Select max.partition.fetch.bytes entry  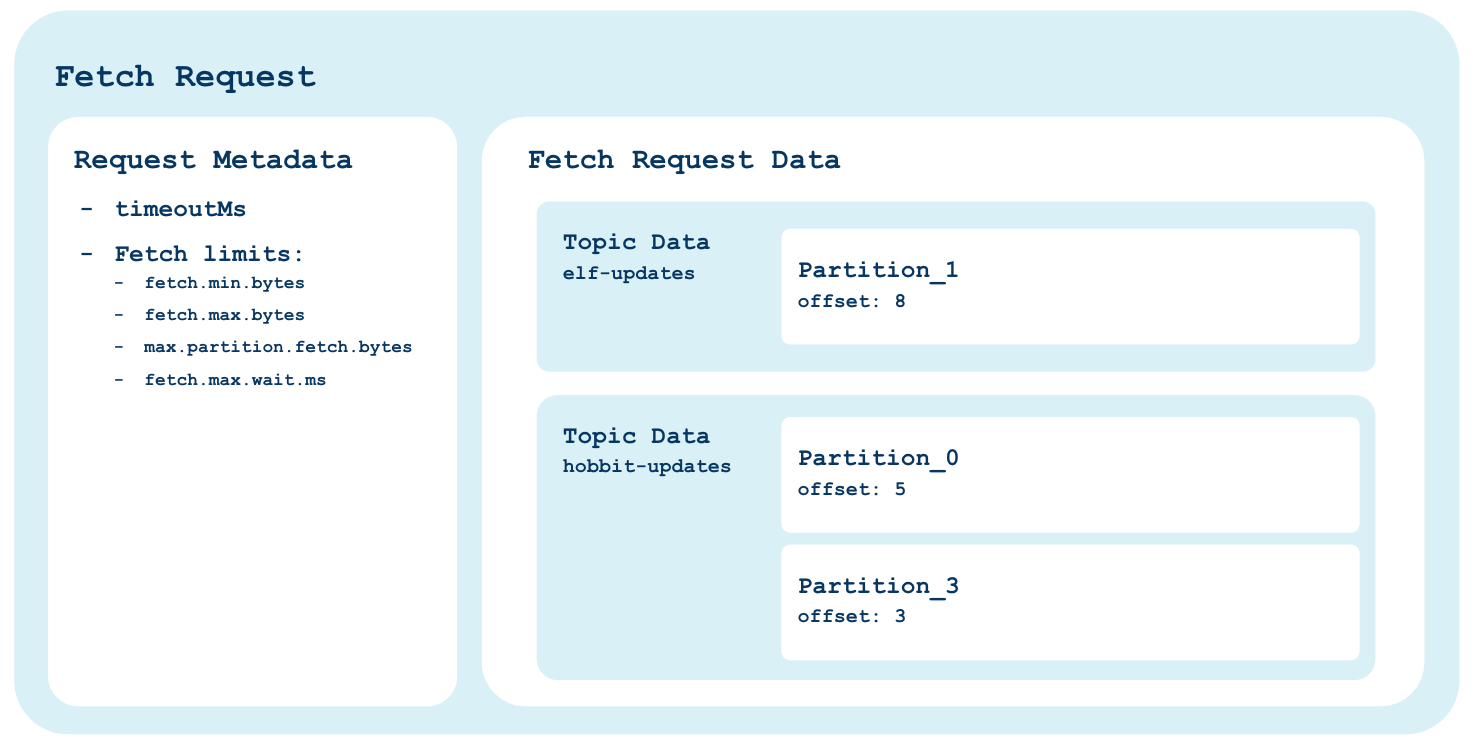[278, 347]
